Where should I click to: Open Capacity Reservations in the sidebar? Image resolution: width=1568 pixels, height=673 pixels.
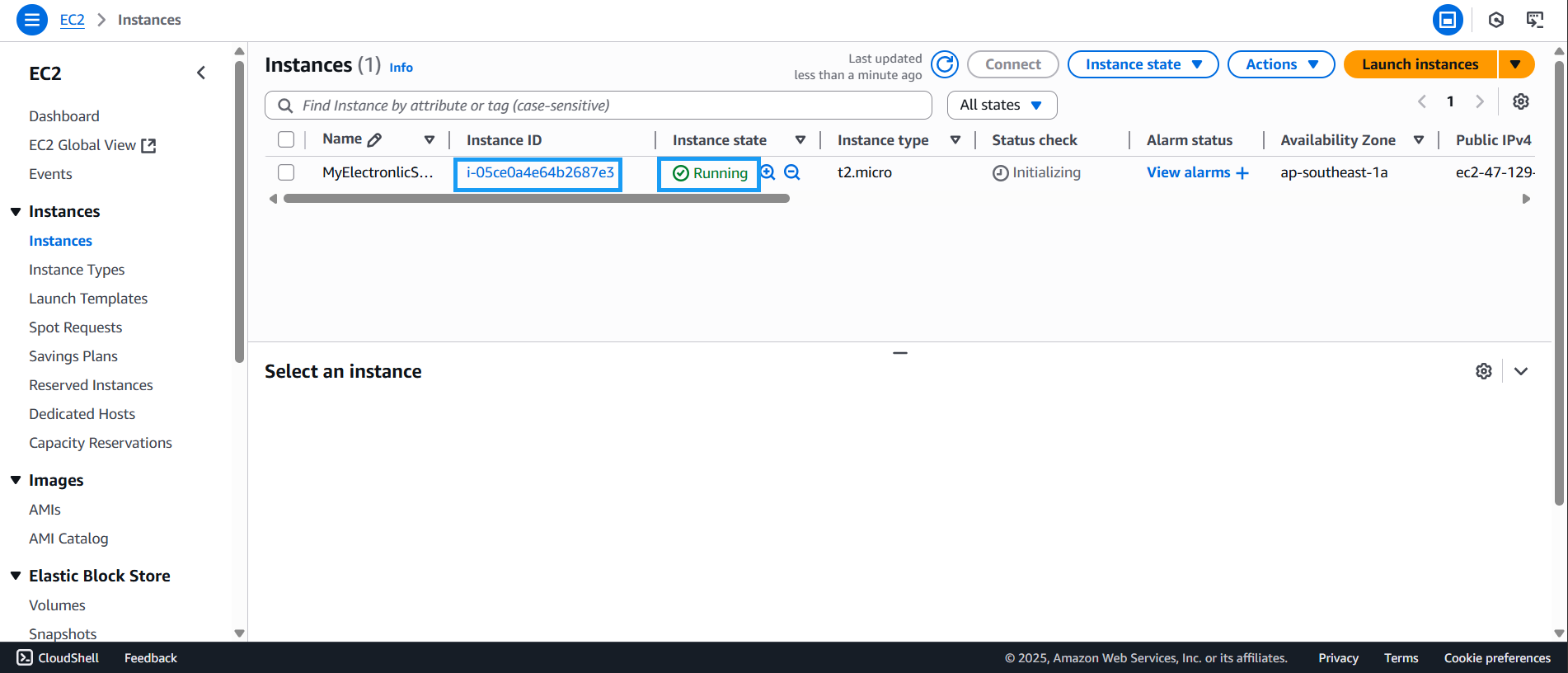click(x=101, y=443)
